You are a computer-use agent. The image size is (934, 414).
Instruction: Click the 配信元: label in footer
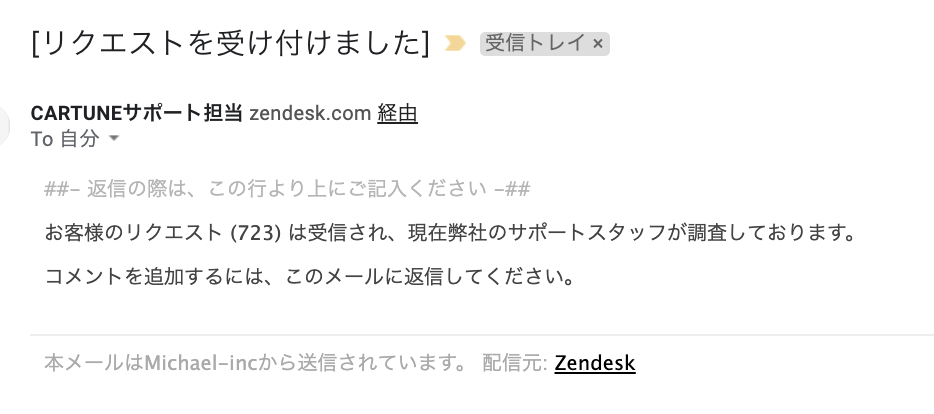pyautogui.click(x=515, y=363)
